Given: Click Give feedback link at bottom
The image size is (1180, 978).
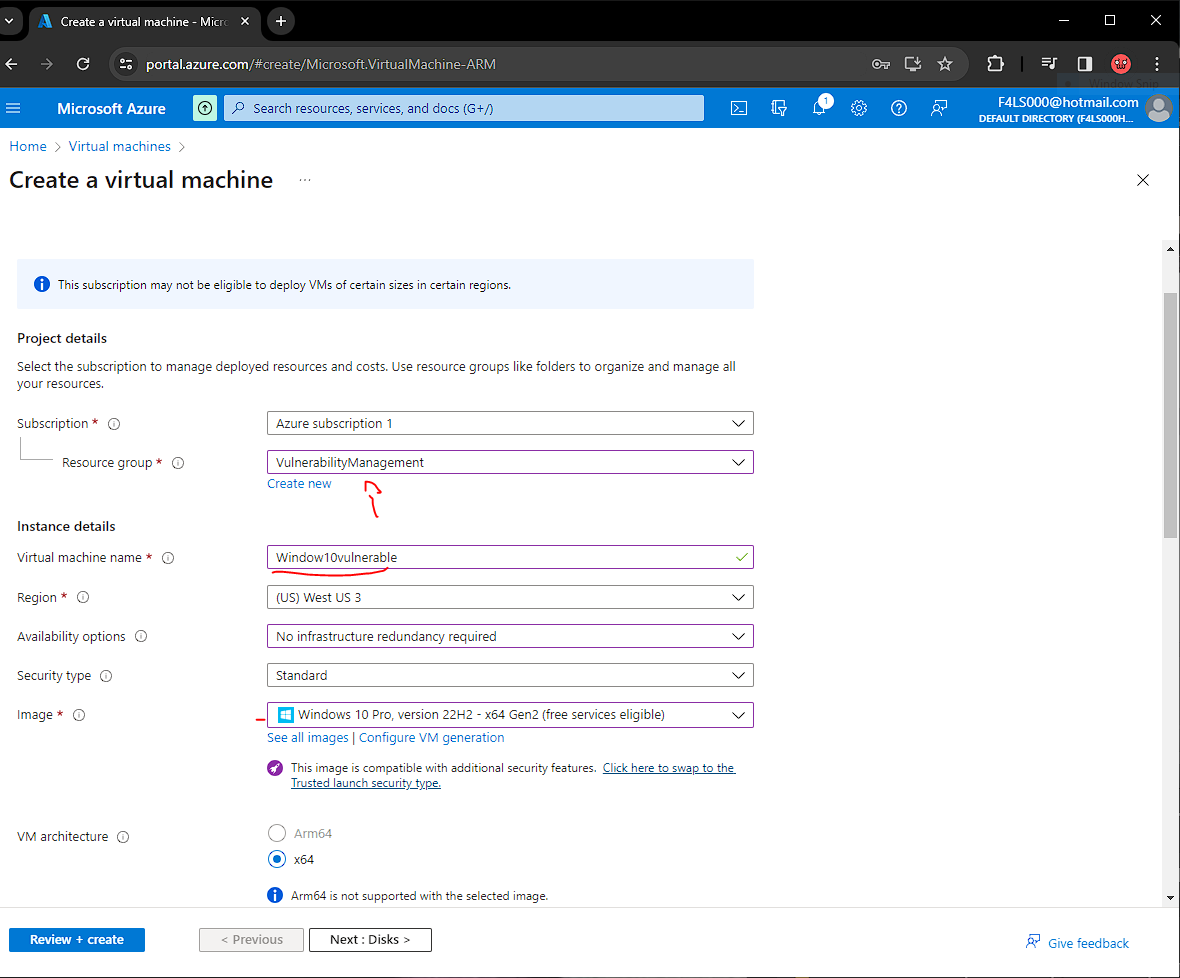Looking at the screenshot, I should click(x=1077, y=943).
